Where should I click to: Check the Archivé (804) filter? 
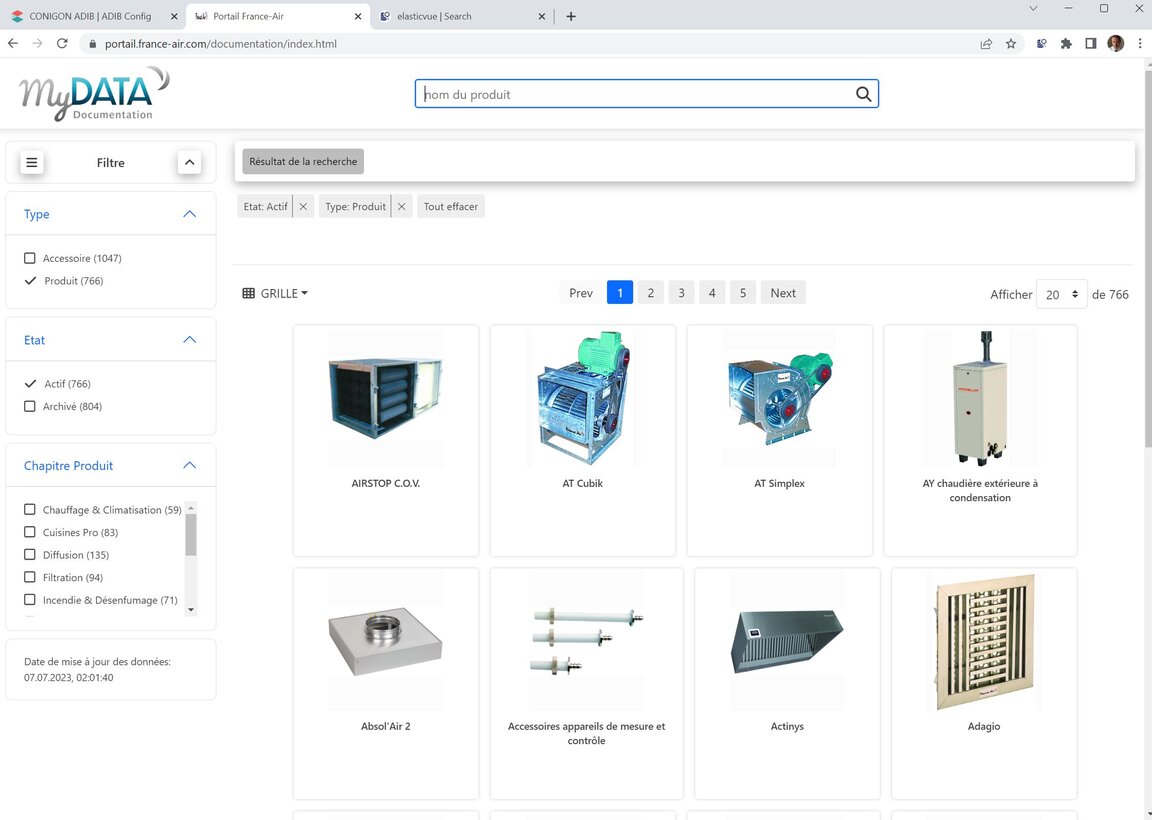click(x=29, y=406)
